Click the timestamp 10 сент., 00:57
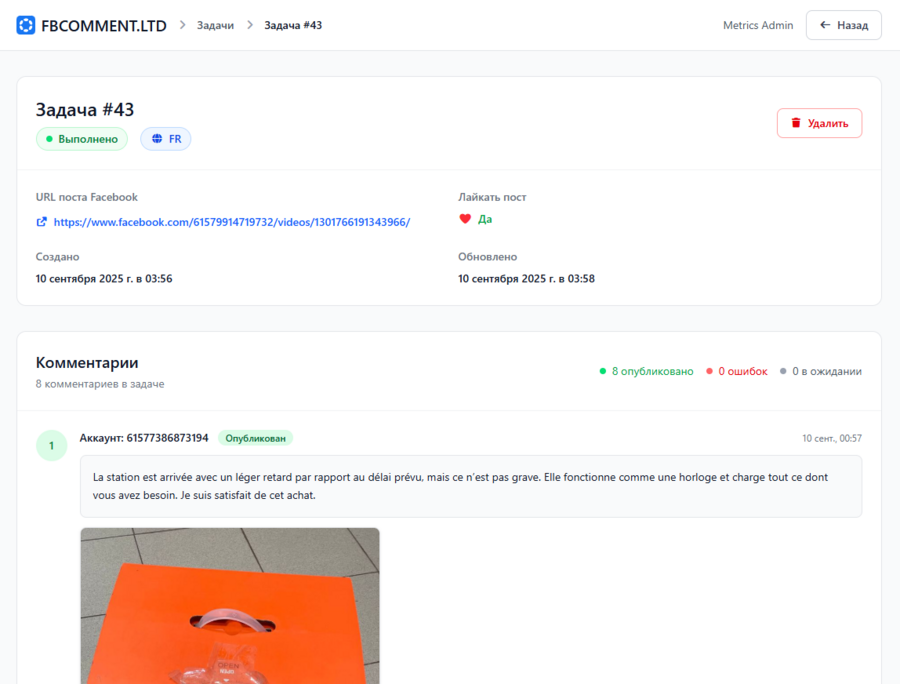The width and height of the screenshot is (900, 684). (x=832, y=438)
